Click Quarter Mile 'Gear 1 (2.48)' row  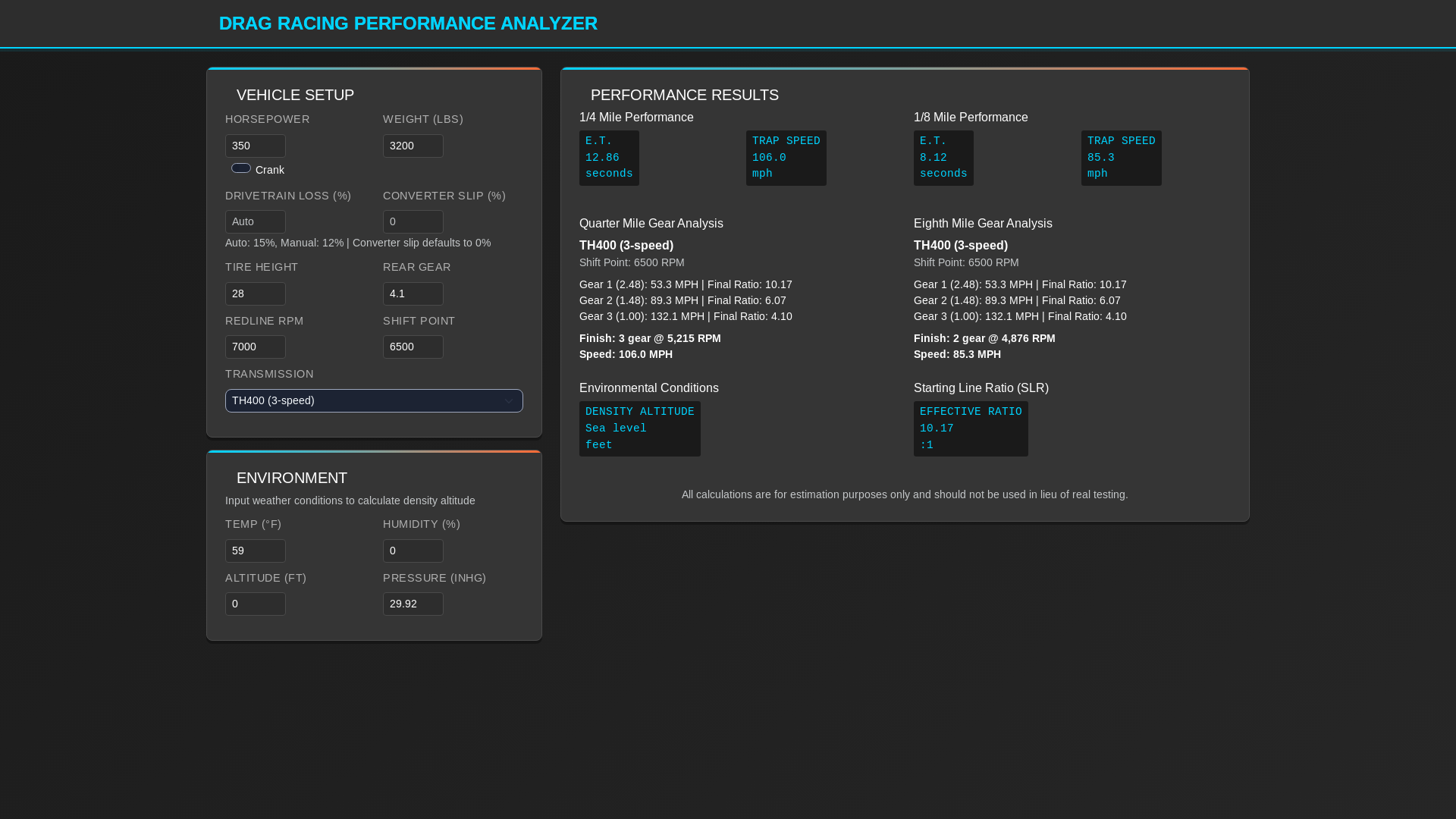click(x=686, y=284)
